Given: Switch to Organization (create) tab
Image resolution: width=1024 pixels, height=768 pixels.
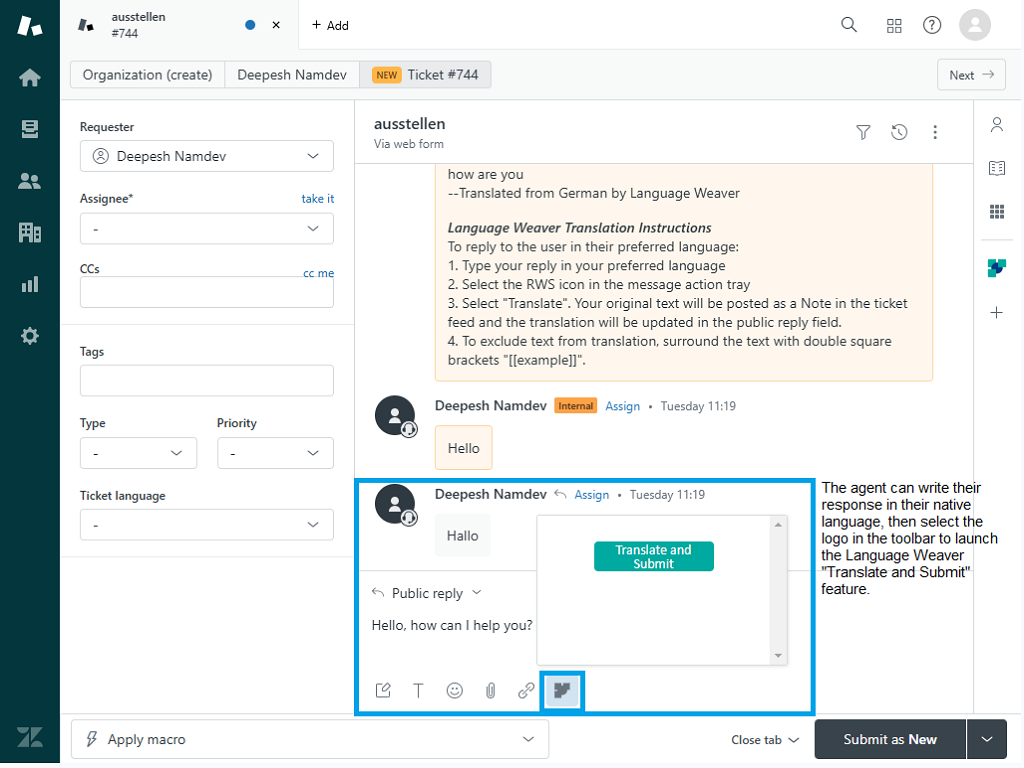Looking at the screenshot, I should tap(147, 74).
